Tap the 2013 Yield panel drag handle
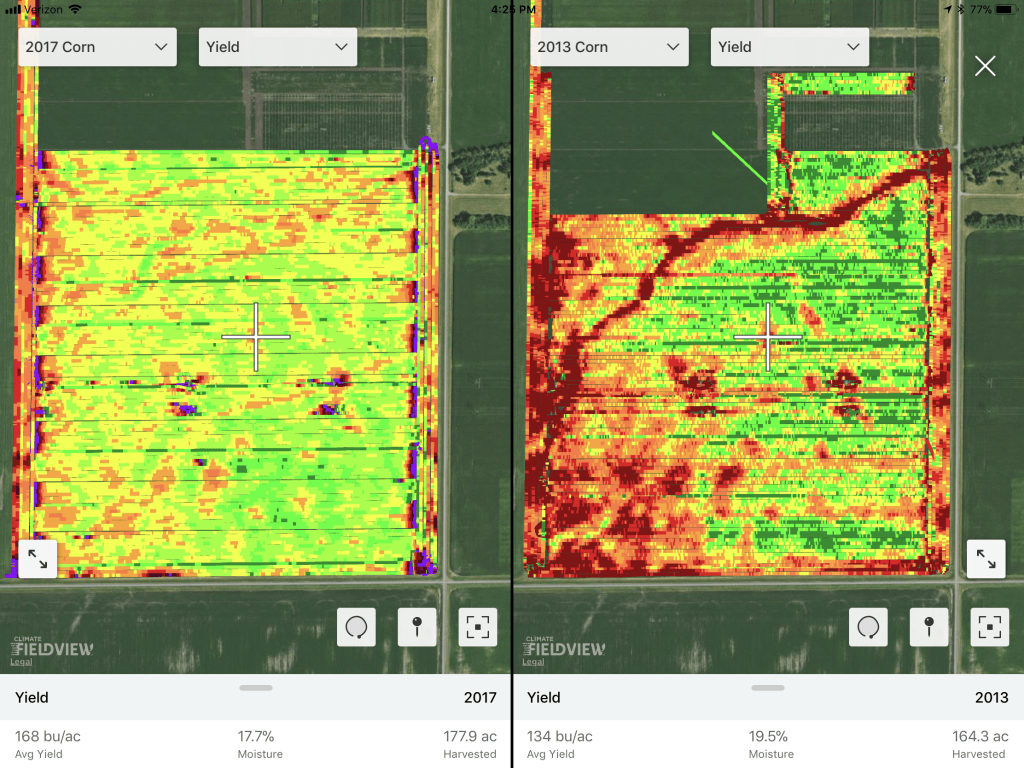1024x768 pixels. (768, 688)
